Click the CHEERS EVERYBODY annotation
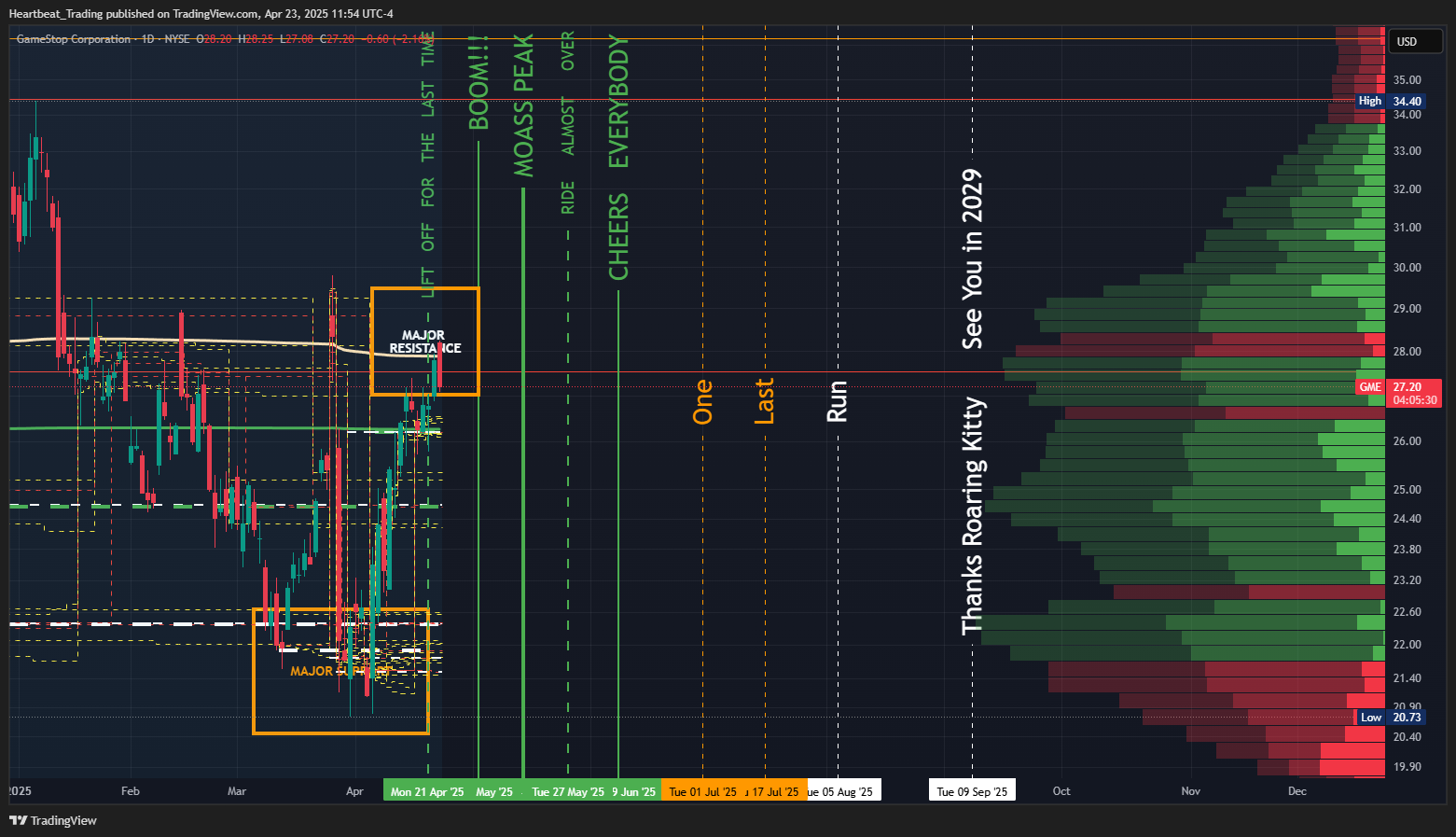The height and width of the screenshot is (837, 1456). point(618,158)
